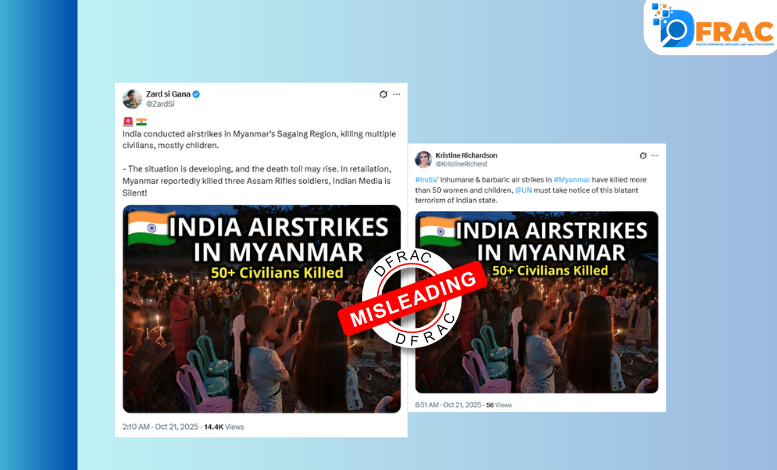The height and width of the screenshot is (470, 777).
Task: Open the #Myanmar hashtag link
Action: 572,179
